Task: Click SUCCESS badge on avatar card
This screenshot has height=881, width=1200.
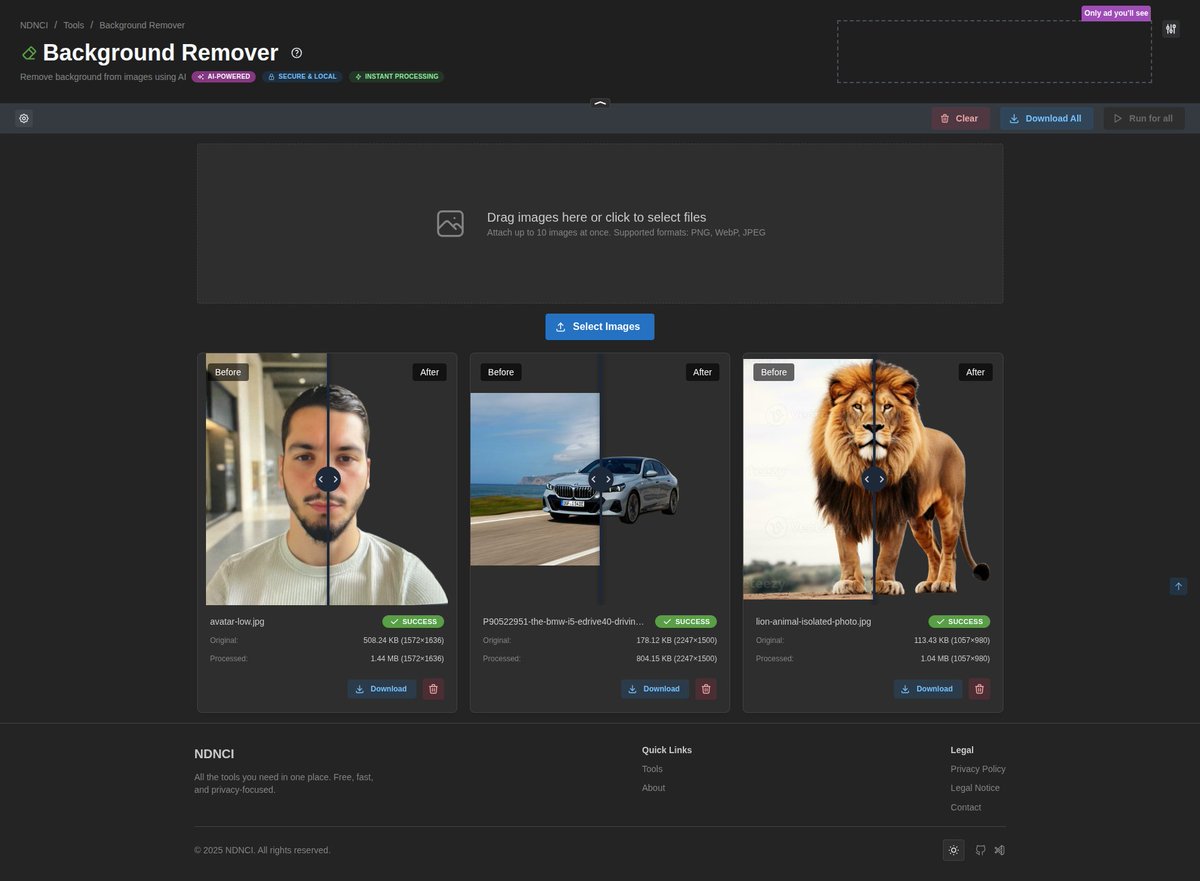Action: point(413,621)
